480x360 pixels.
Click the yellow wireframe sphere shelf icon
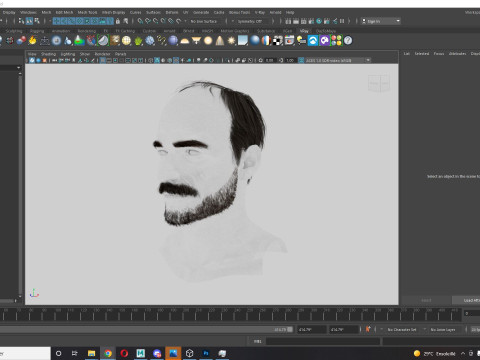126,41
